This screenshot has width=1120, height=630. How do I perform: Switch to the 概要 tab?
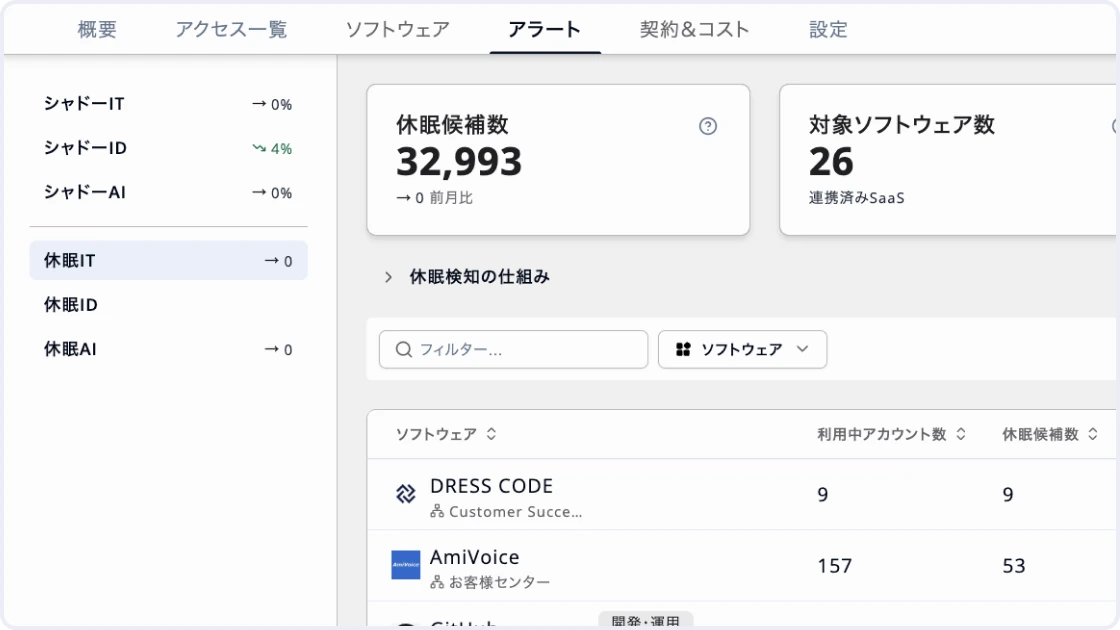tap(97, 29)
